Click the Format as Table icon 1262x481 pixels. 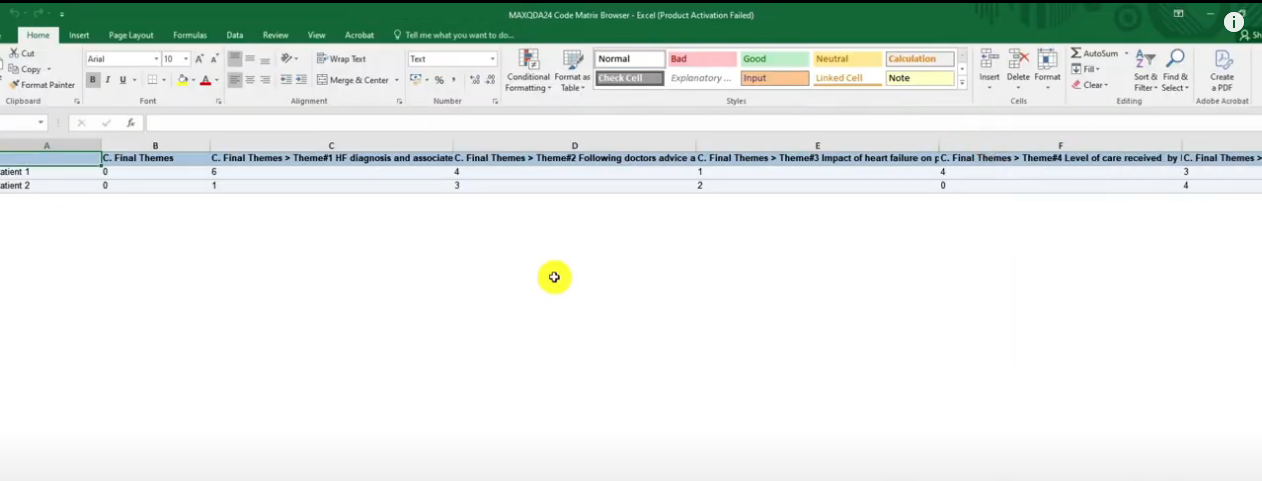(572, 61)
